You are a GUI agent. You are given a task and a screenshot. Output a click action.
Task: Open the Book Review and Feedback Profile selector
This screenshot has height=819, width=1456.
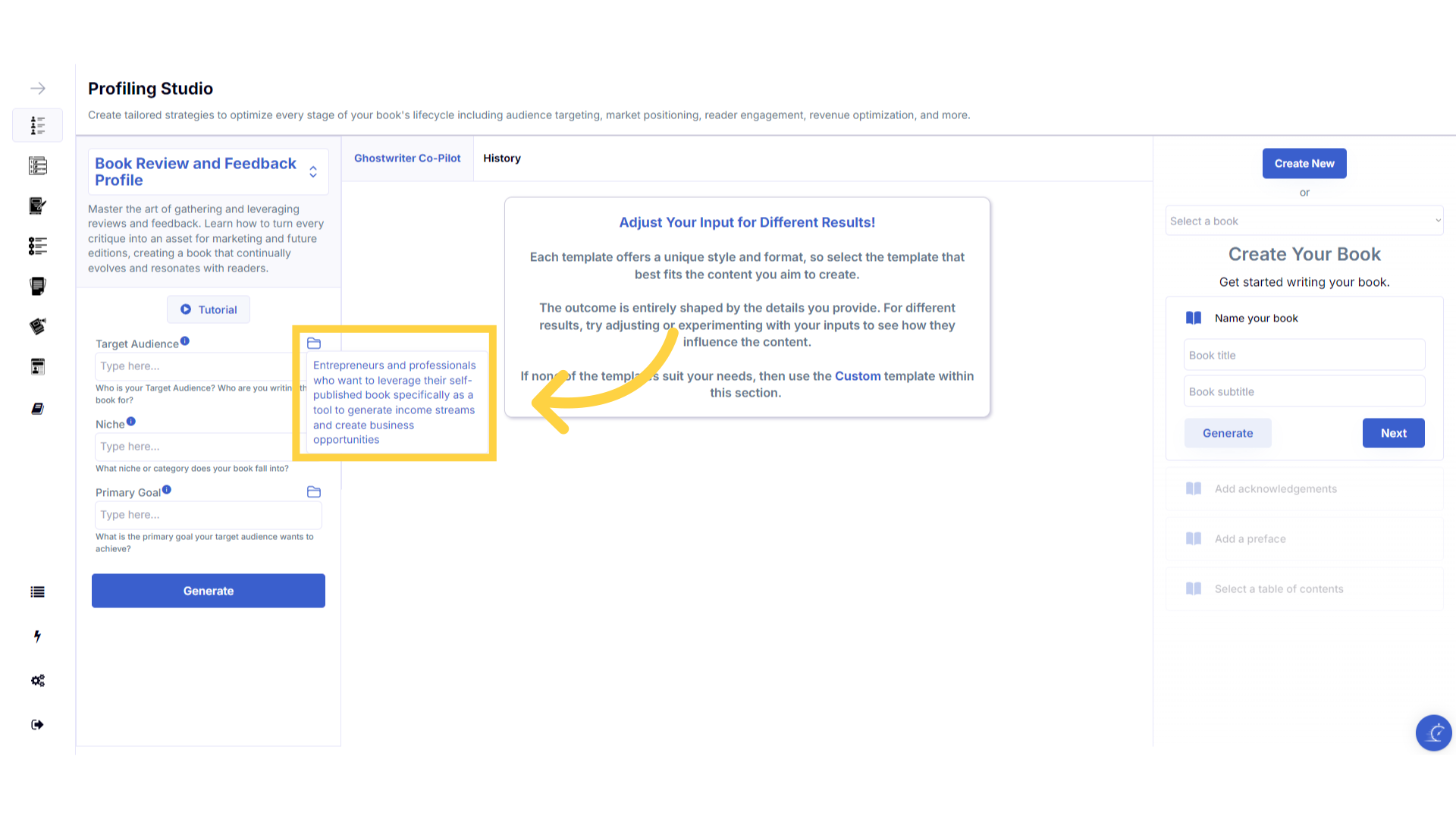(208, 172)
